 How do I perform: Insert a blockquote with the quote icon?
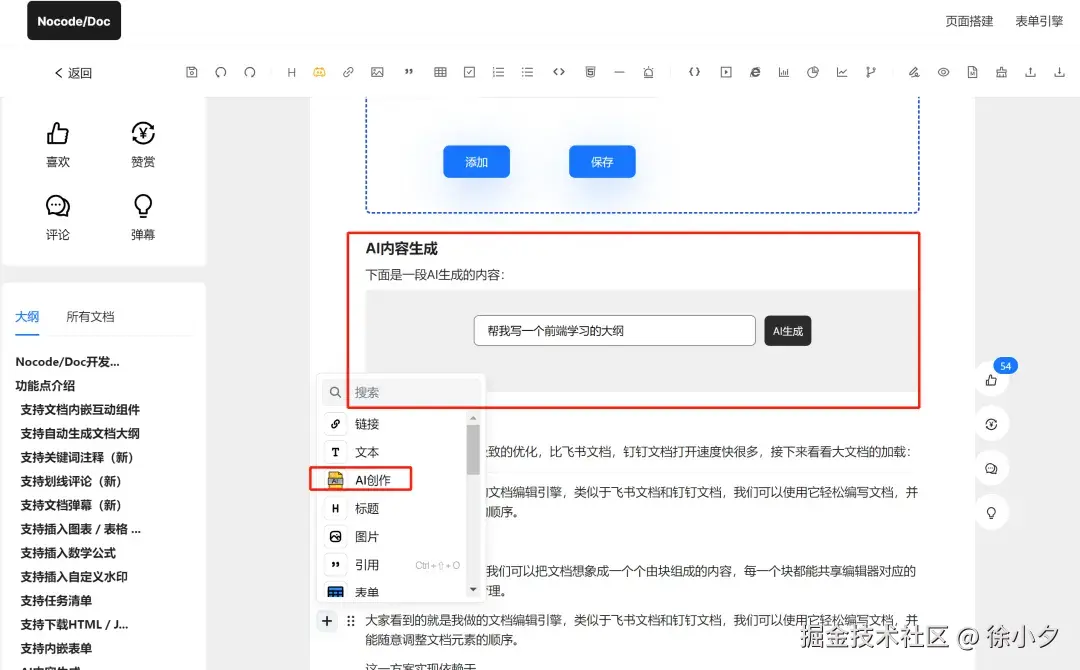click(x=409, y=72)
